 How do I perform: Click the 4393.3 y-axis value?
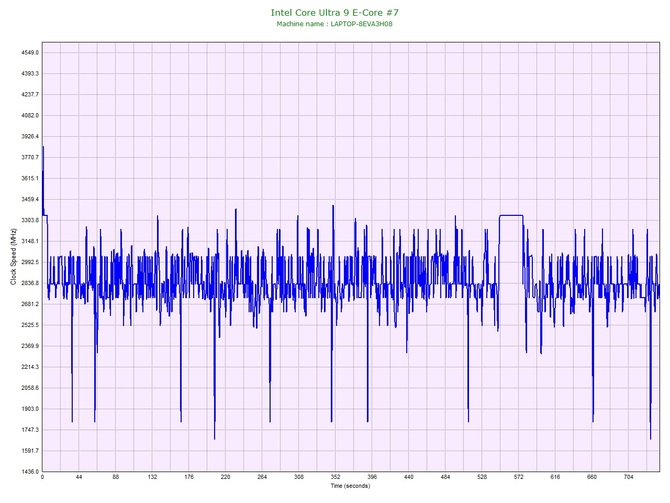click(x=30, y=74)
